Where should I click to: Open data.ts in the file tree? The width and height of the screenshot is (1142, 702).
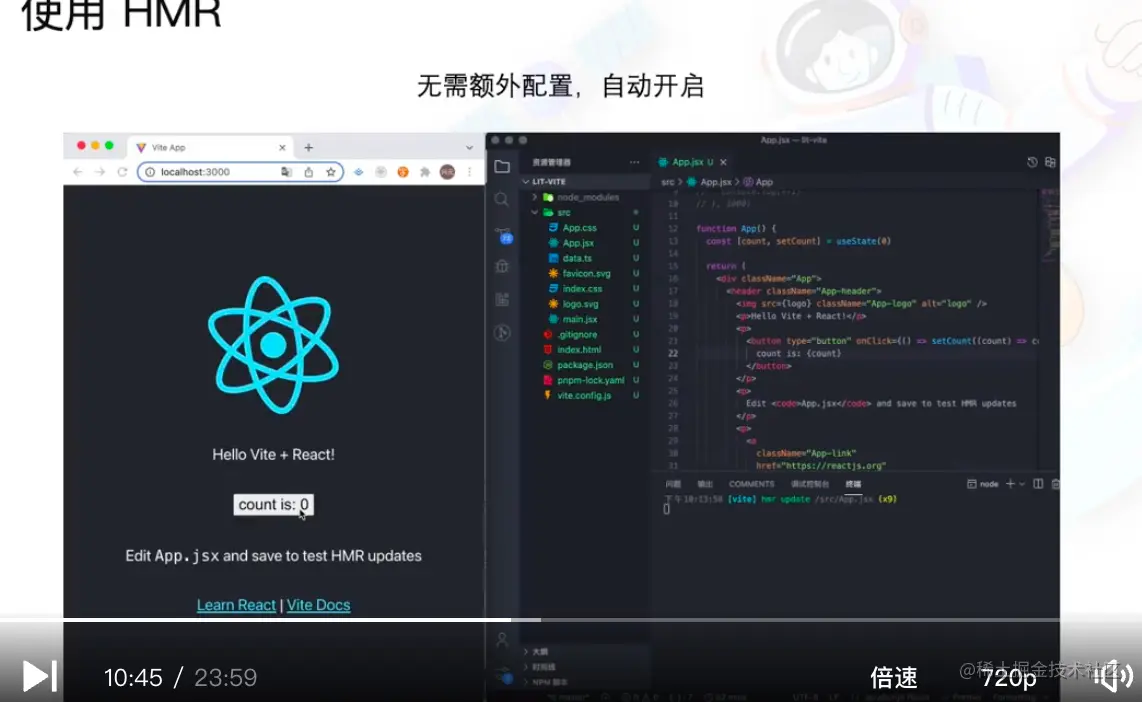577,259
